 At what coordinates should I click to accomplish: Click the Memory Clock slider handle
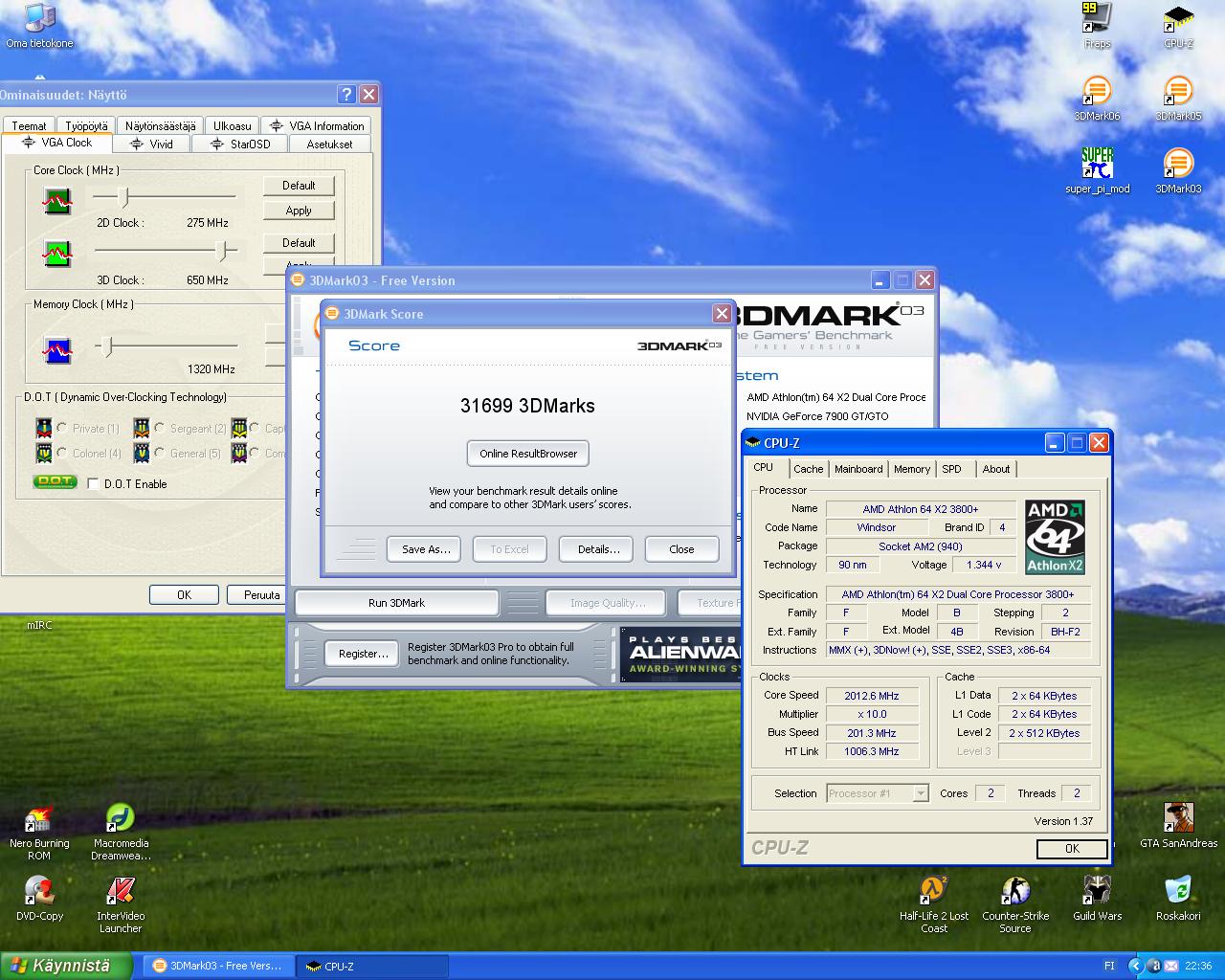click(x=107, y=346)
